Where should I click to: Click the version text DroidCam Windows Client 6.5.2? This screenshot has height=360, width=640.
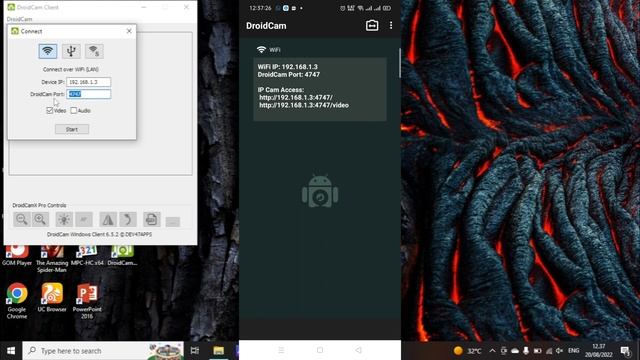pos(99,234)
